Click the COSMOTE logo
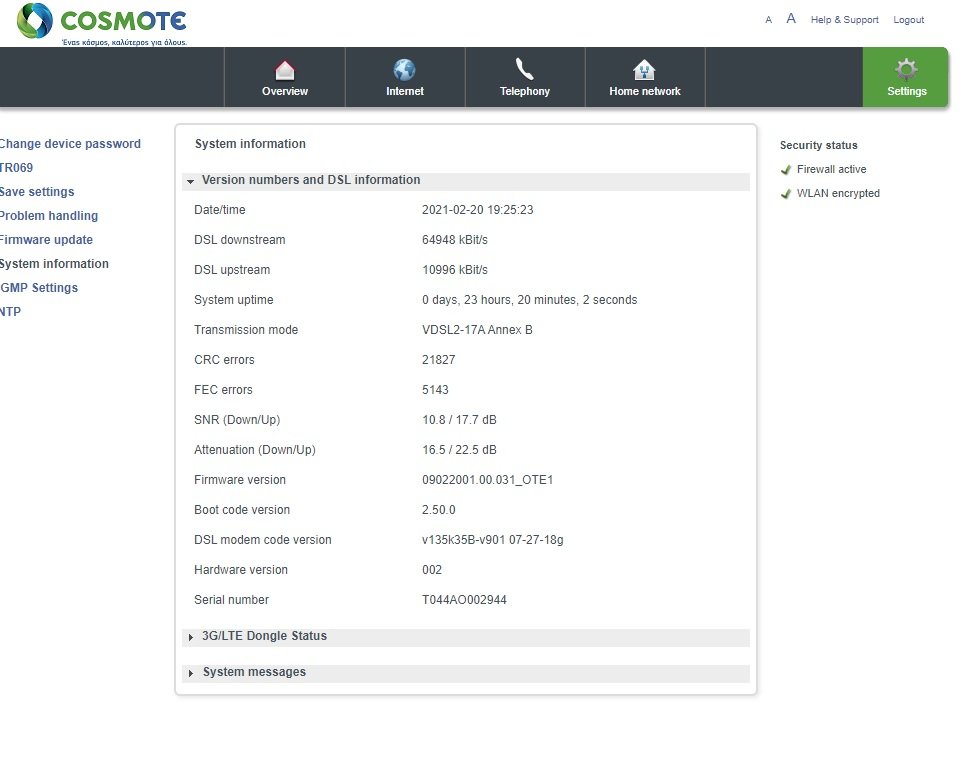The height and width of the screenshot is (765, 979). pyautogui.click(x=102, y=24)
